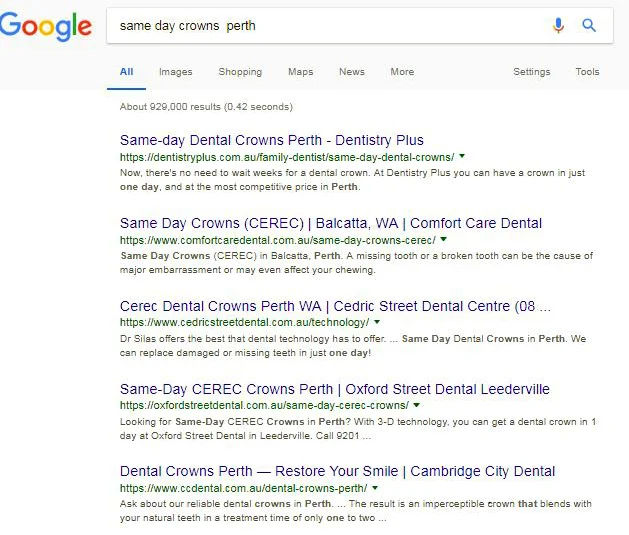Open 'Same-day Dental Crowns Perth - Dentistry Plus' result

tap(272, 140)
